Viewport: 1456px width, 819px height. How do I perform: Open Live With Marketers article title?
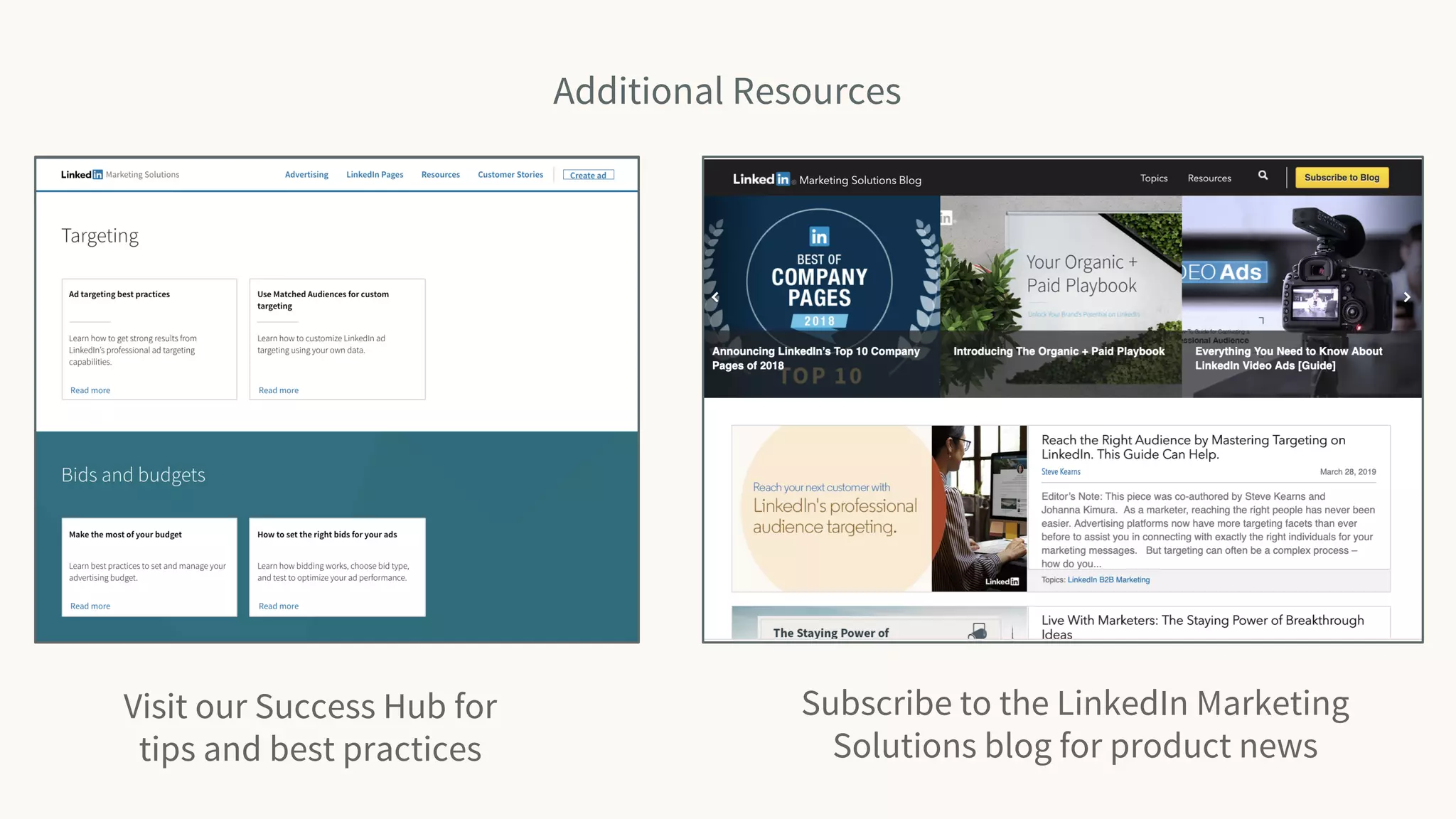[x=1202, y=627]
